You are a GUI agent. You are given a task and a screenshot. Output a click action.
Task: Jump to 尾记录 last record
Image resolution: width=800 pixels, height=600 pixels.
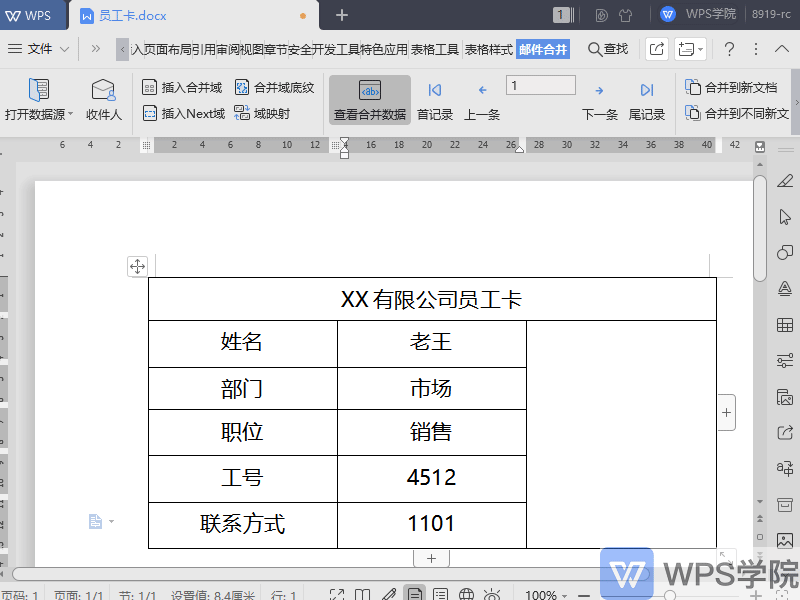(x=646, y=102)
